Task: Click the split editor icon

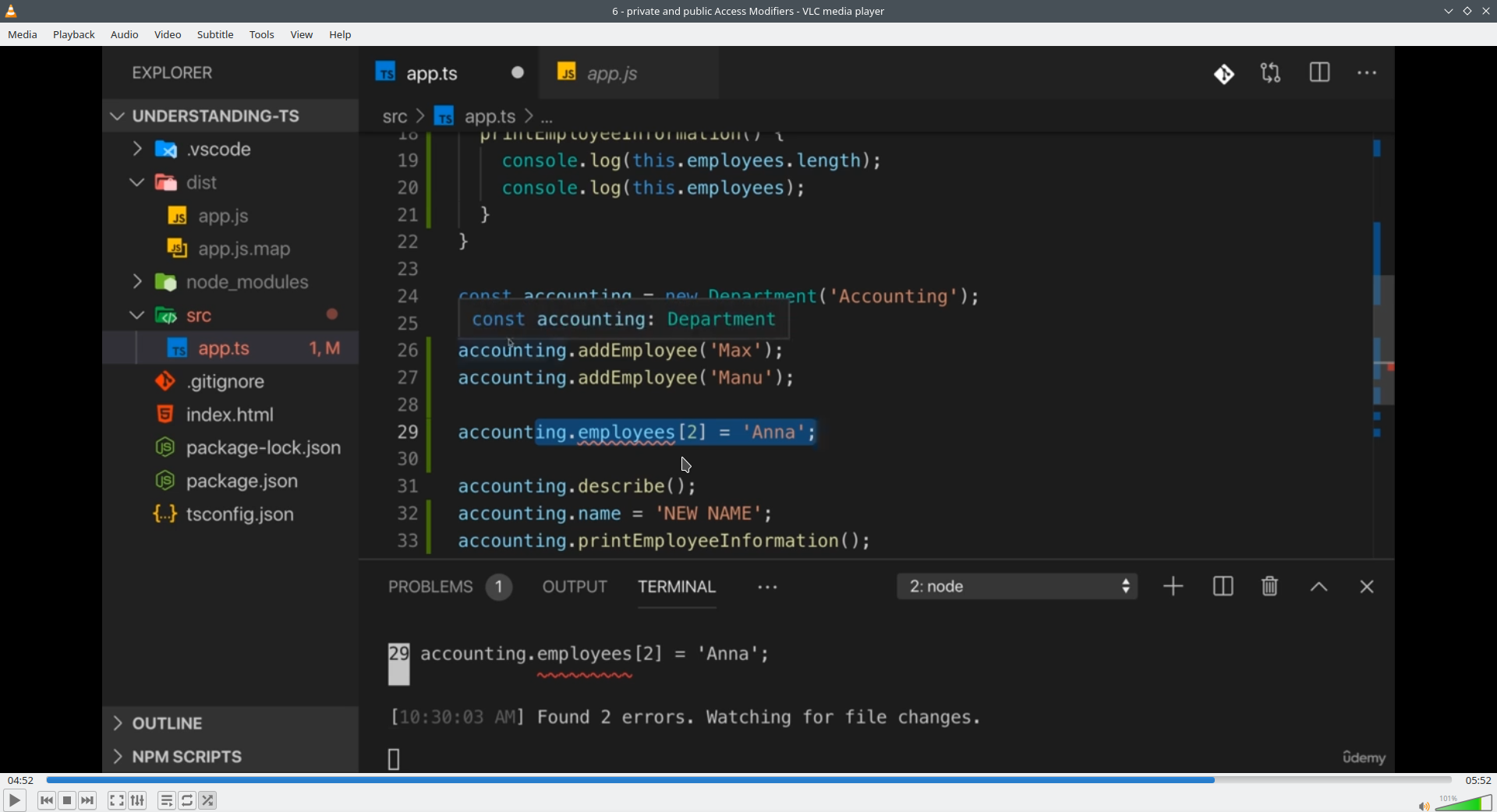Action: 1320,73
